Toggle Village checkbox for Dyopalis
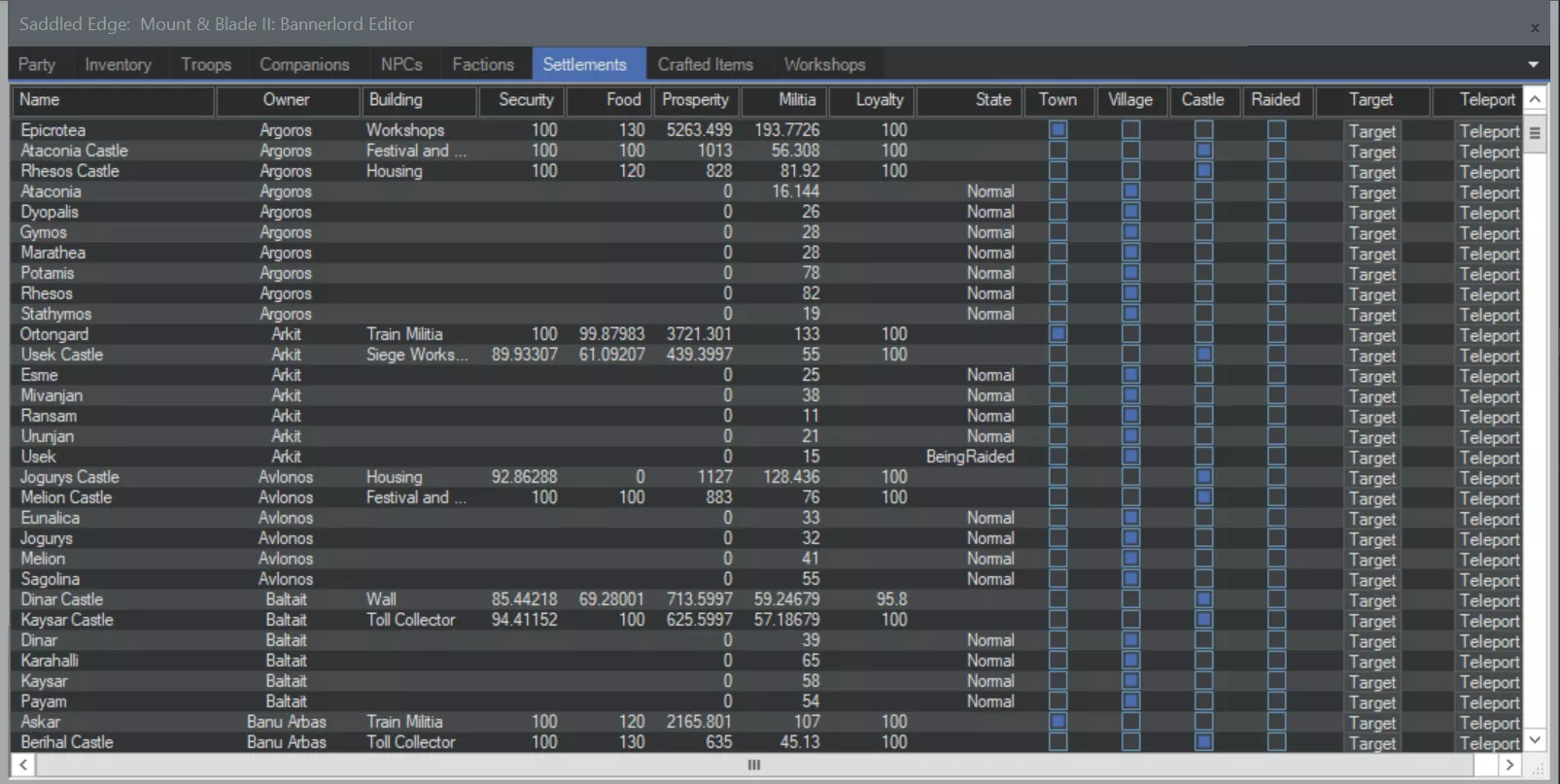This screenshot has height=784, width=1560. (1131, 212)
